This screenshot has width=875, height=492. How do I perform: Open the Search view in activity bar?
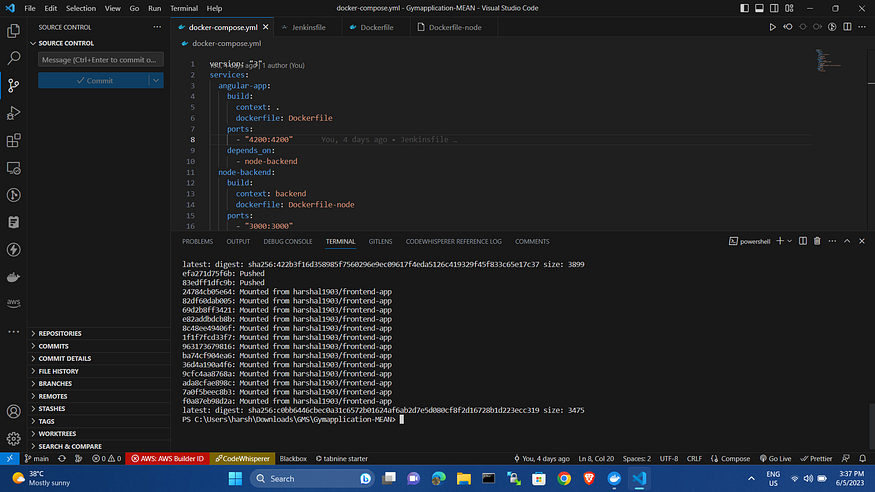(13, 58)
